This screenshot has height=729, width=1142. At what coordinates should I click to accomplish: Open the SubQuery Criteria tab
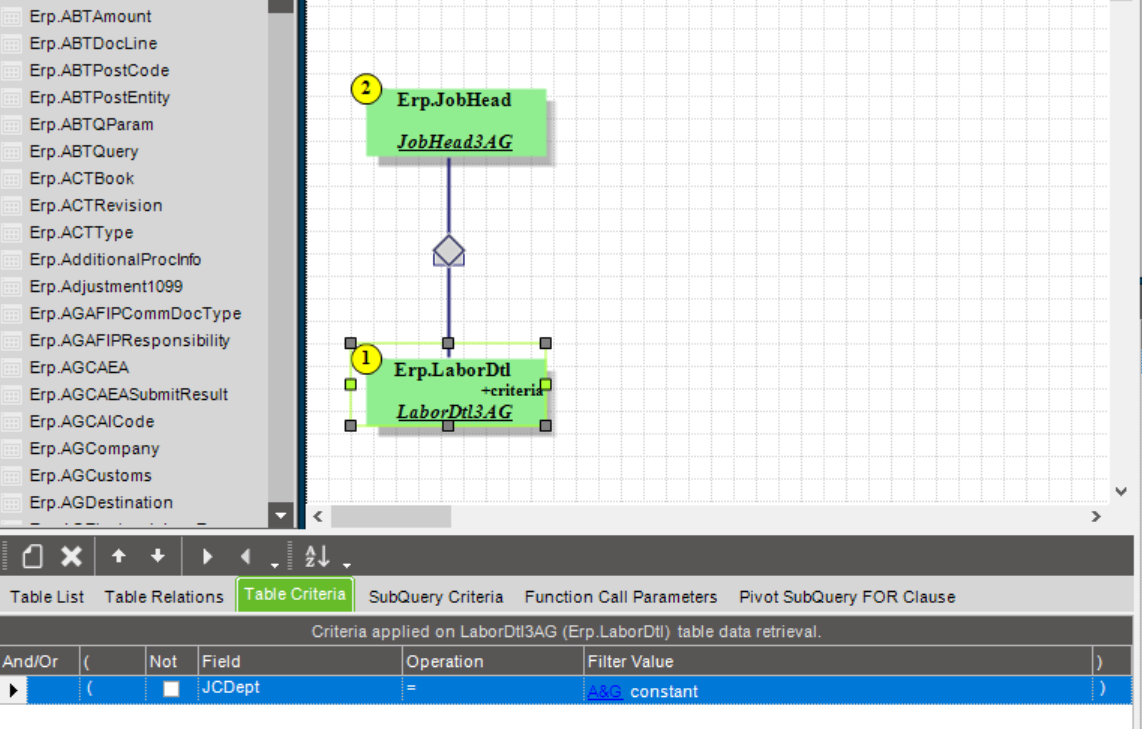(436, 596)
